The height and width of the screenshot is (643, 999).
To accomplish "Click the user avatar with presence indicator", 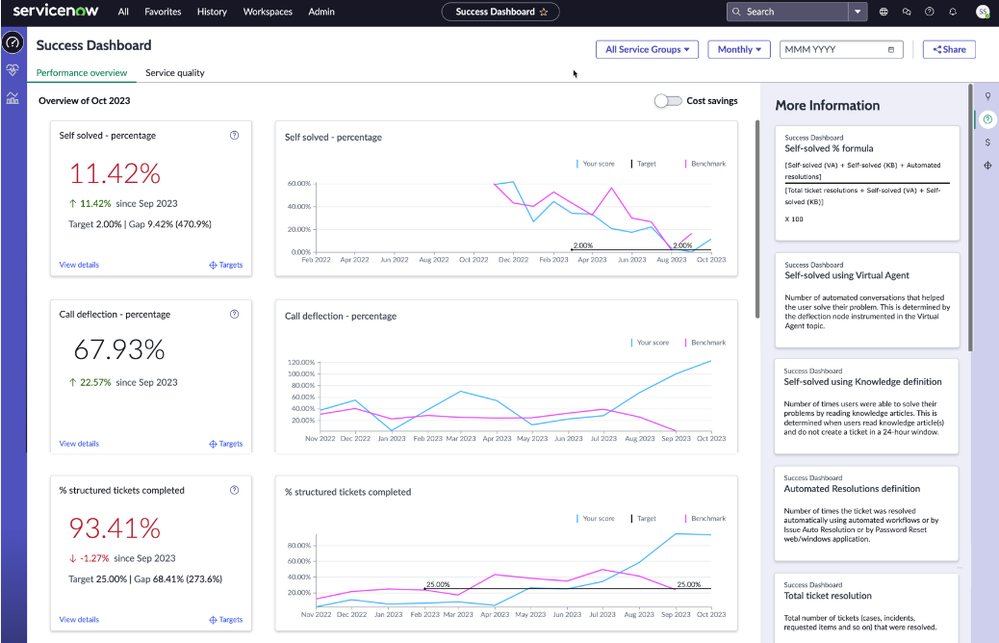I will 981,12.
